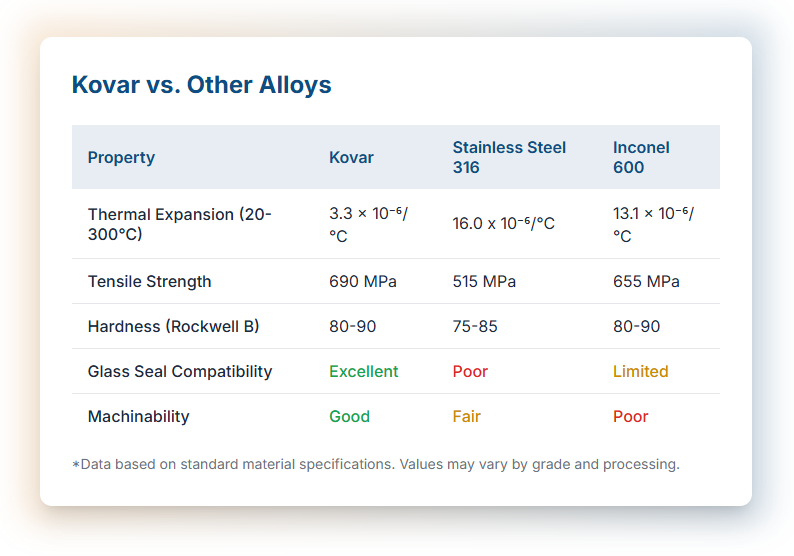Select the orange Limited rating for Inconel
The image size is (794, 556).
640,371
